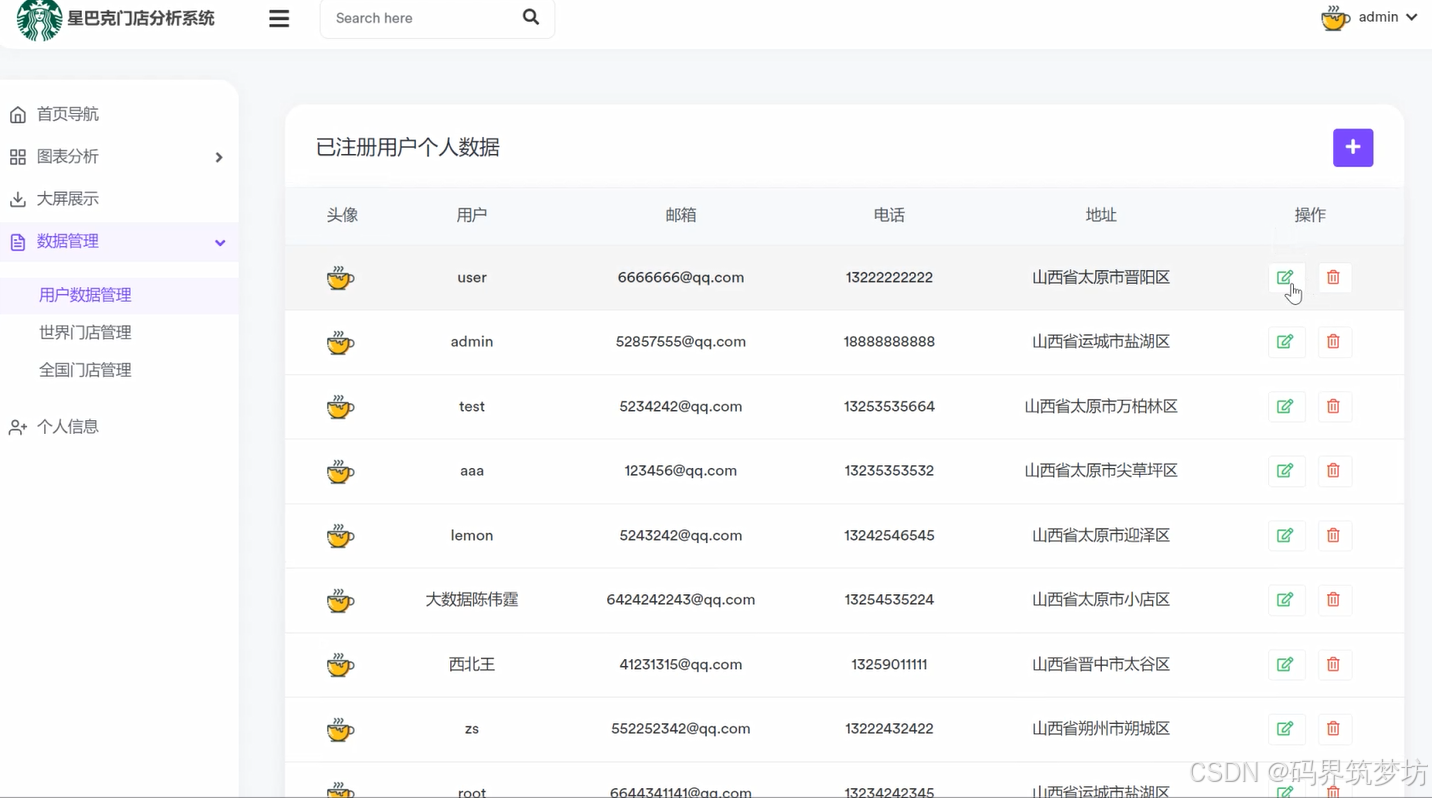
Task: Edit the 西北王 row
Action: pos(1285,664)
